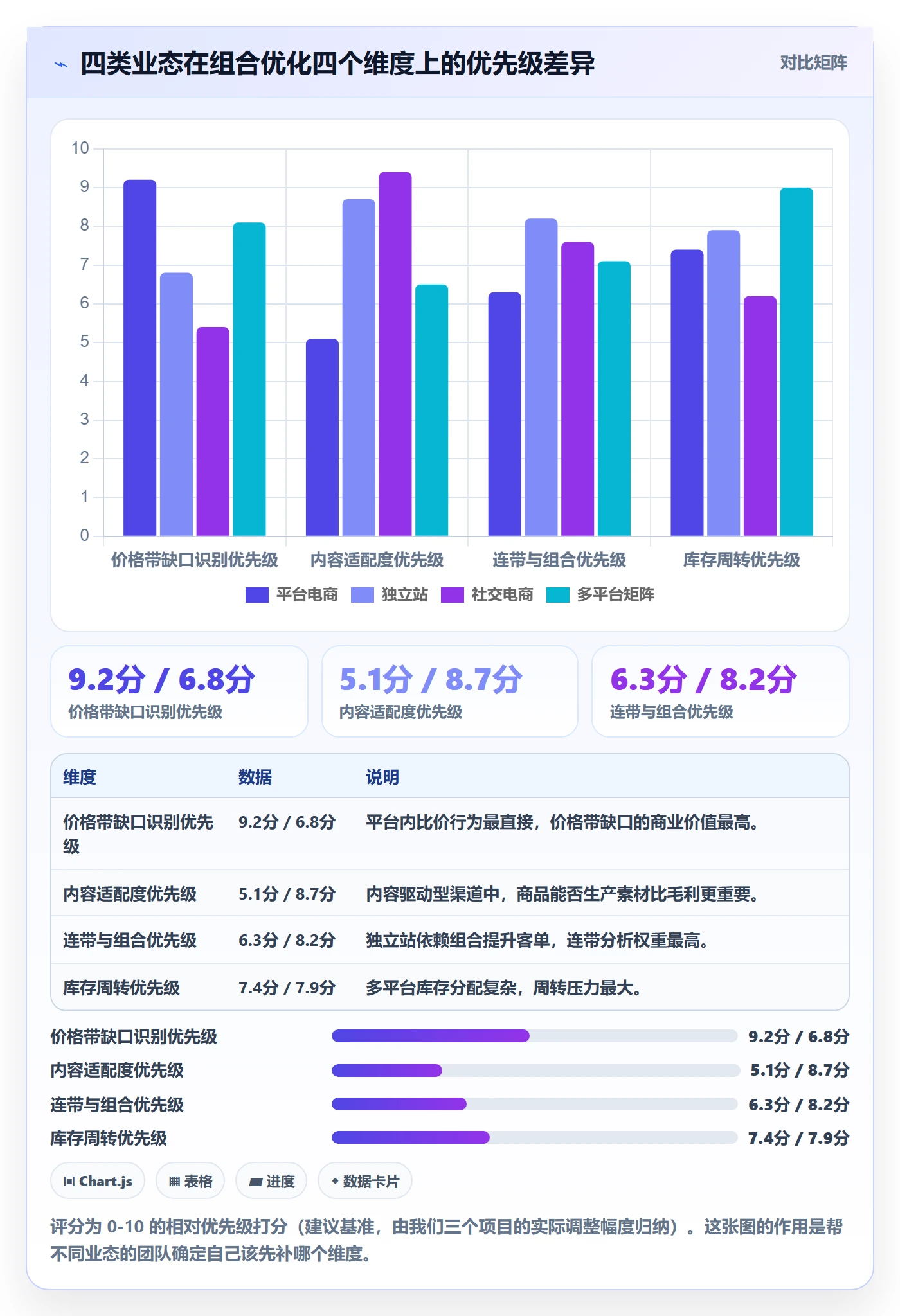
Task: Click table text 独立站依赖组合提升客单
Action: (x=458, y=941)
